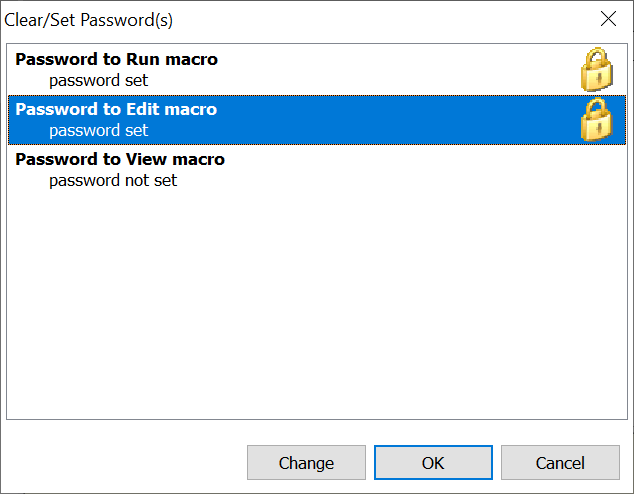Image resolution: width=634 pixels, height=494 pixels.
Task: Confirm with the OK button
Action: (433, 463)
